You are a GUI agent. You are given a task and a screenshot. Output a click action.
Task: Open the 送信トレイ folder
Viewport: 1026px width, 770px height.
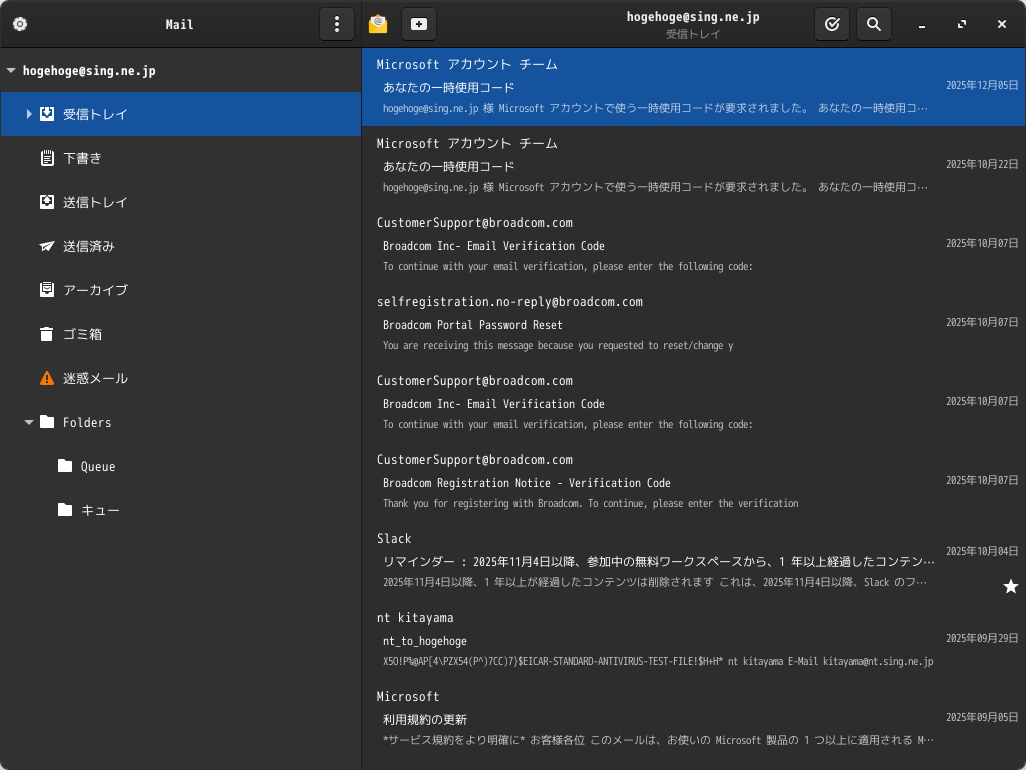pos(181,202)
